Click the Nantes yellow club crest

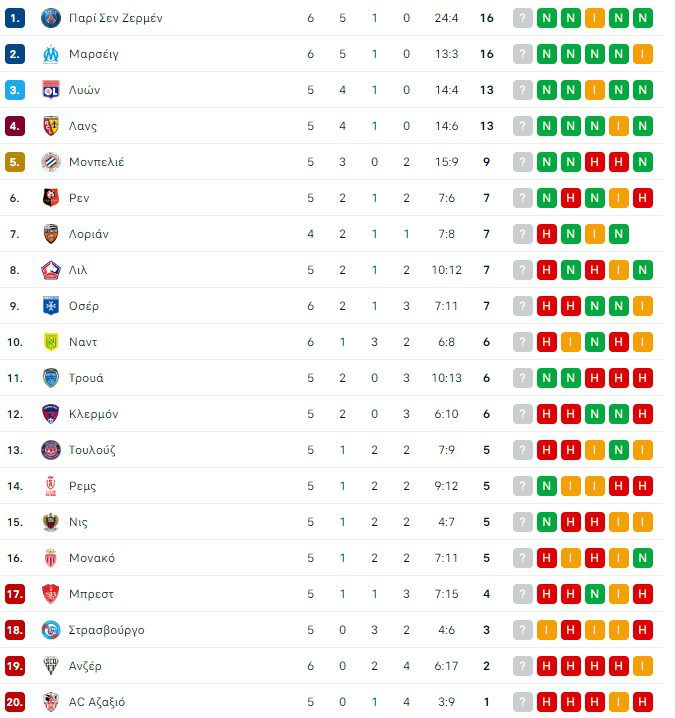[x=51, y=342]
